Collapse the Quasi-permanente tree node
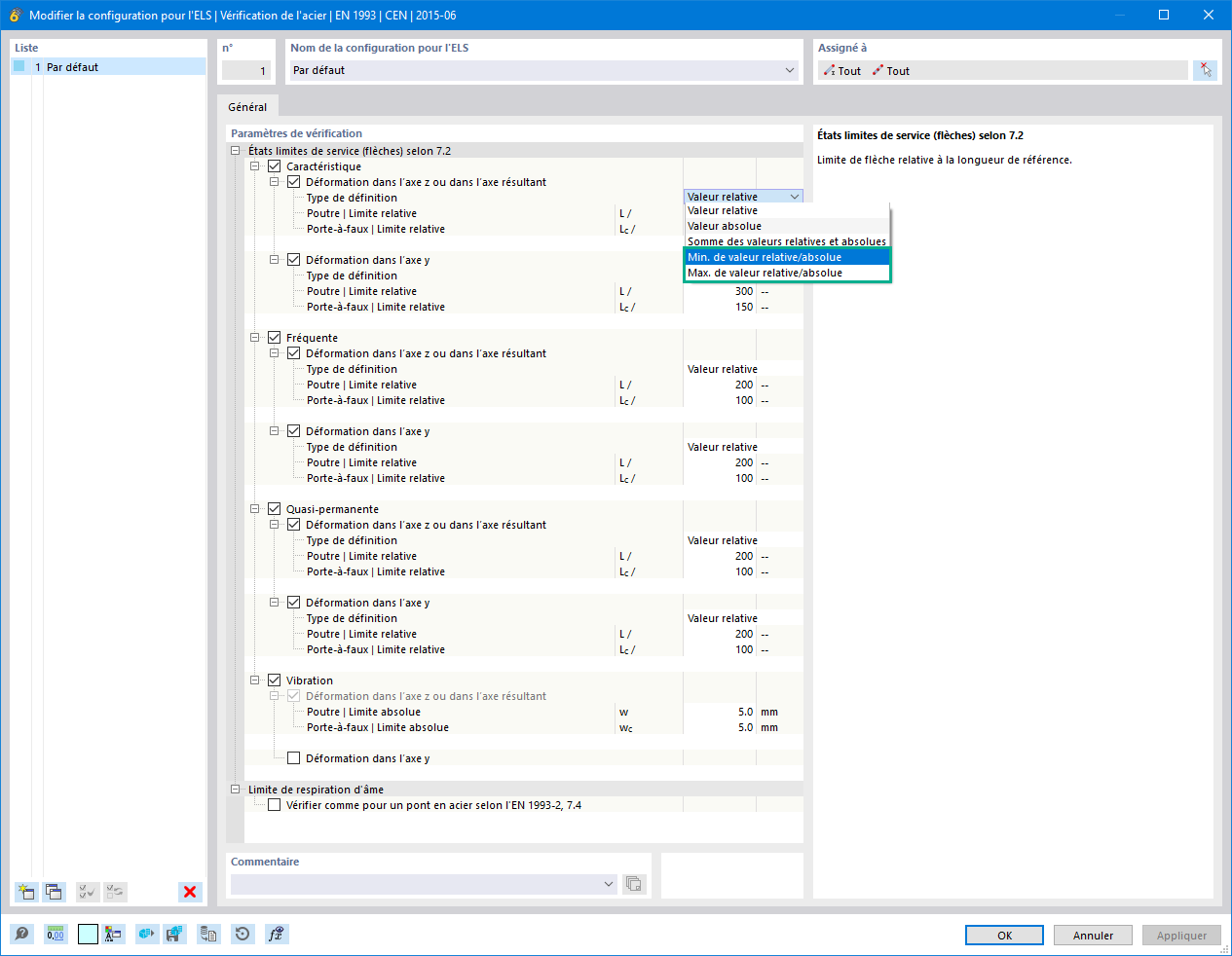Viewport: 1232px width, 956px height. [x=254, y=509]
